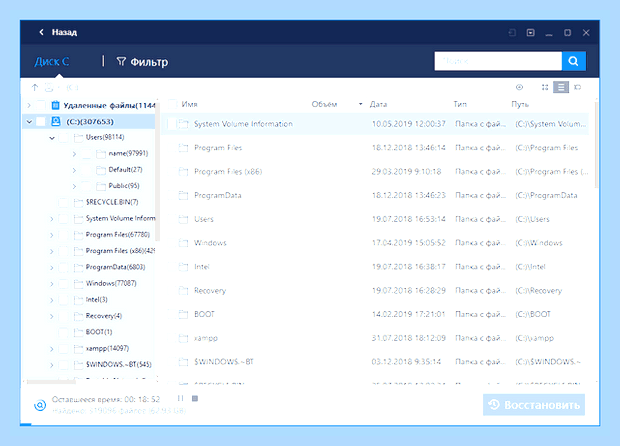Viewport: 620px width, 446px height.
Task: Sort by the Тип column header
Action: (x=460, y=104)
